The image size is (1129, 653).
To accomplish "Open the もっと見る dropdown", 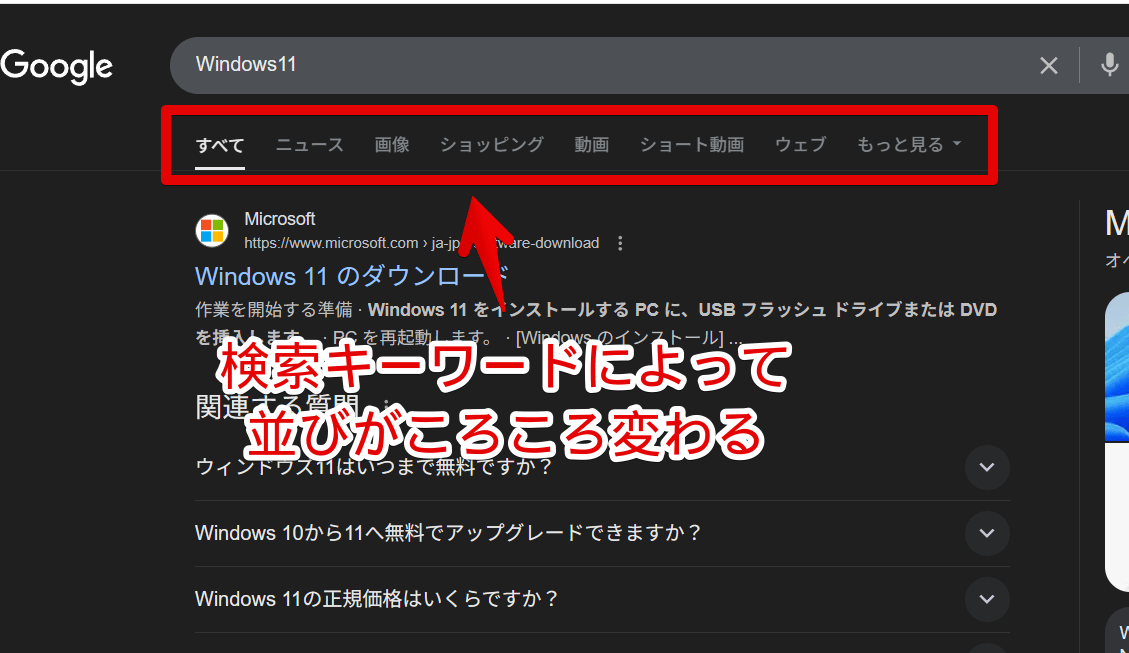I will click(909, 145).
